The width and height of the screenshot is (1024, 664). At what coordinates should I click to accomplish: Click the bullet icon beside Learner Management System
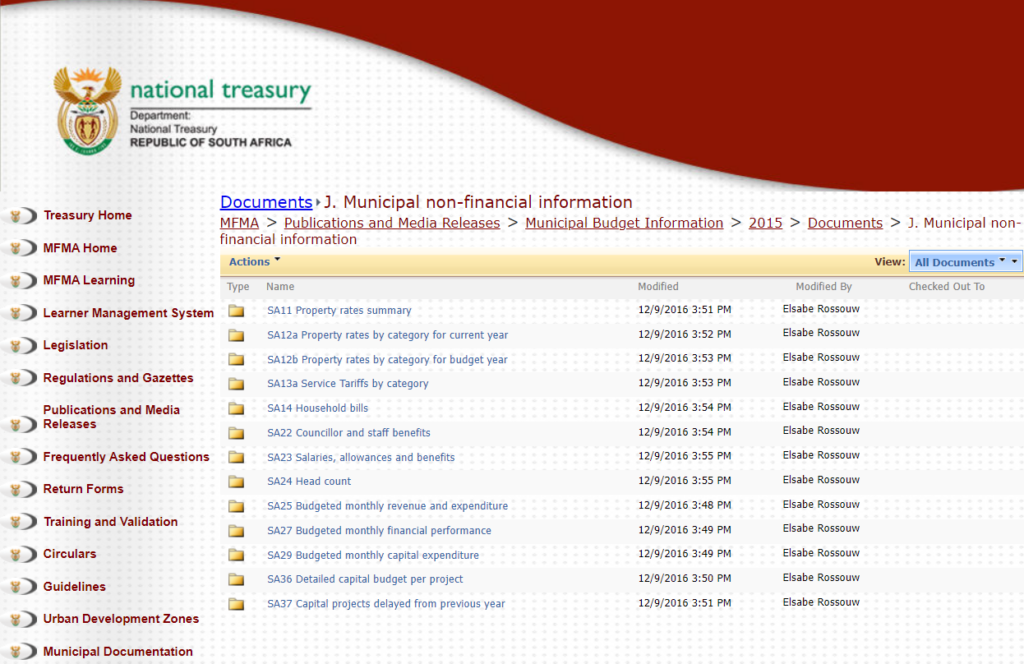pos(22,313)
